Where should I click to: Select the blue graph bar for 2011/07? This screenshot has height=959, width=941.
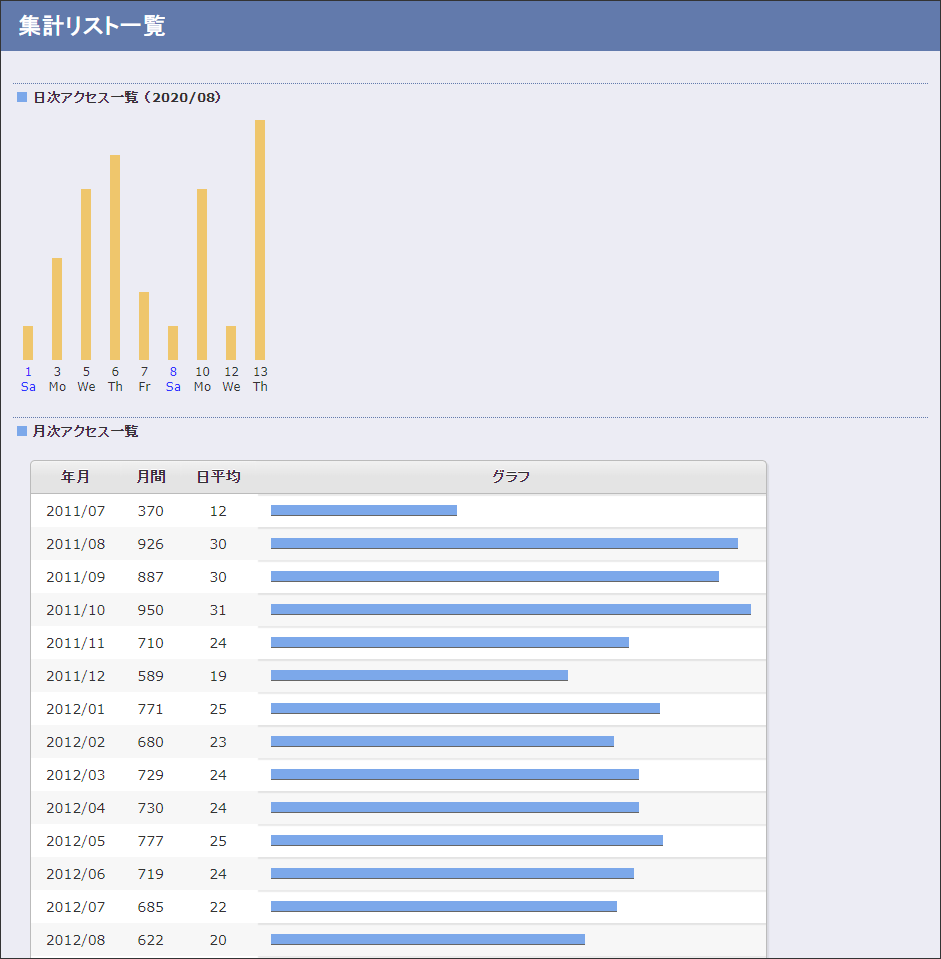pos(363,510)
